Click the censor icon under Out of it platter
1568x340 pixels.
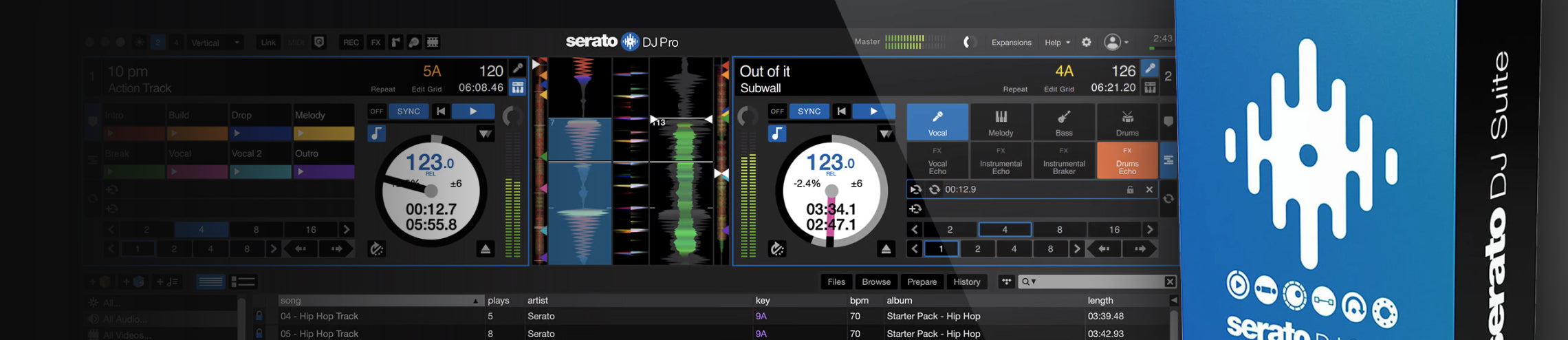[777, 249]
